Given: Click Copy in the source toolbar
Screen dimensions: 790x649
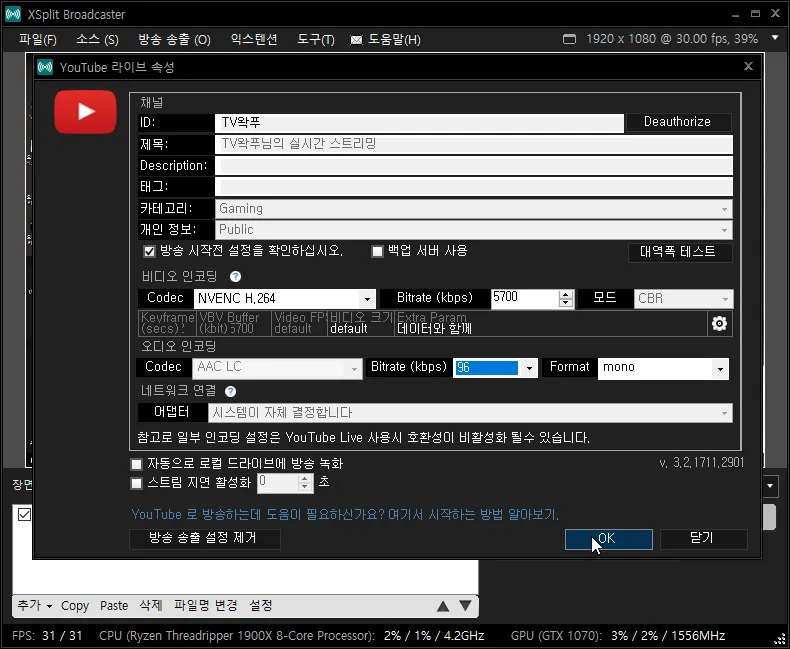Looking at the screenshot, I should 75,606.
